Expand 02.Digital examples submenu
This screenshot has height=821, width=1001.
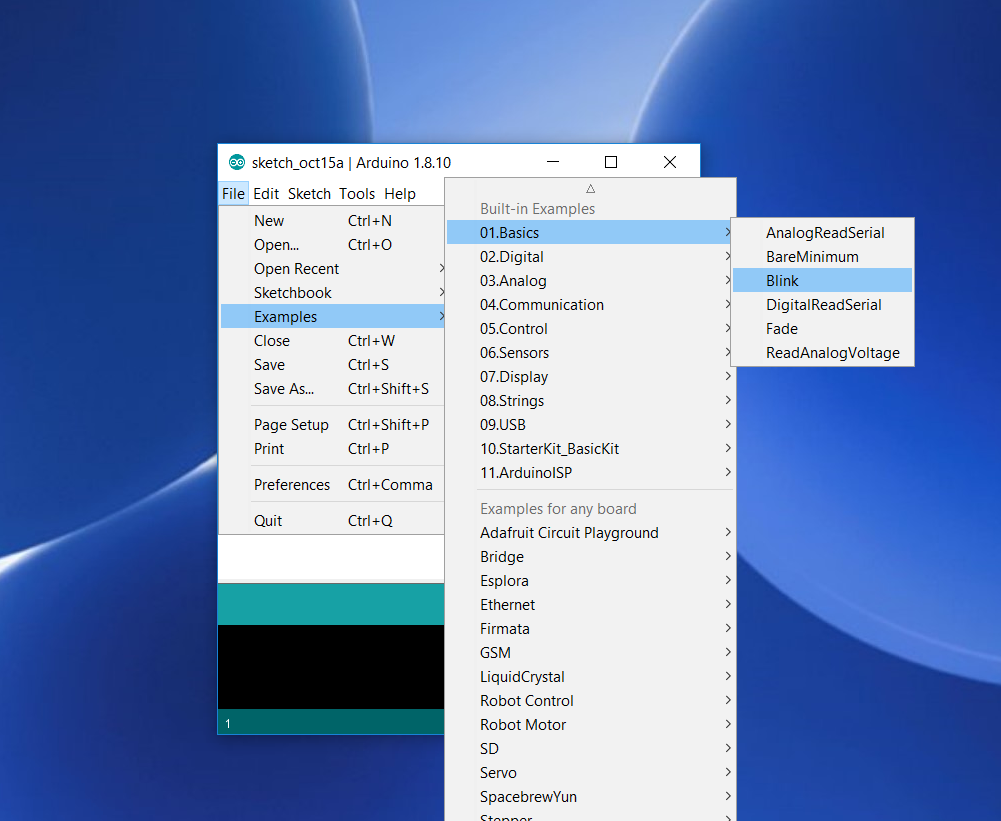click(x=590, y=257)
